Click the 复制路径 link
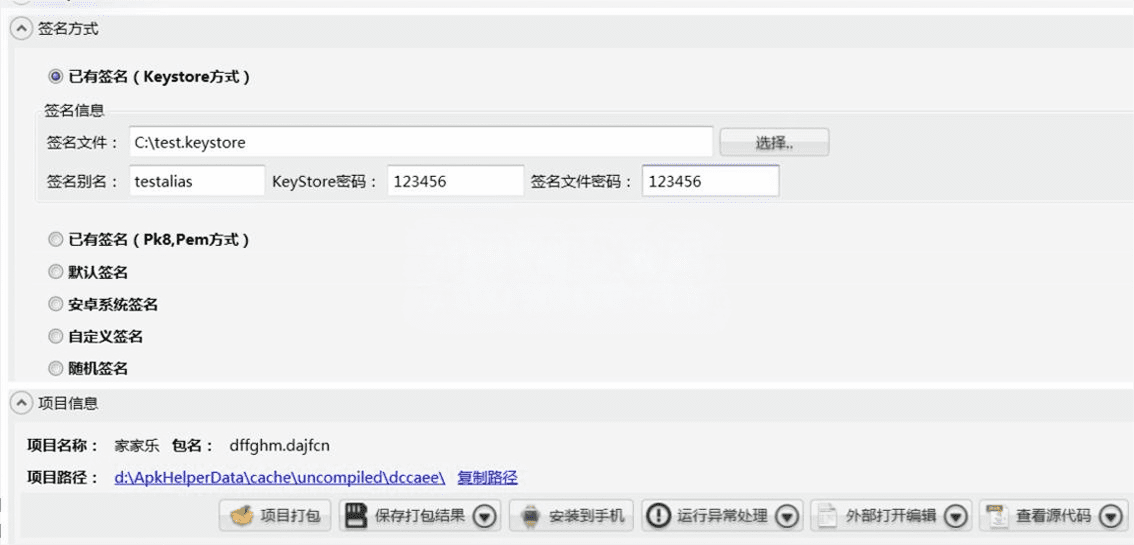1134x545 pixels. [487, 477]
